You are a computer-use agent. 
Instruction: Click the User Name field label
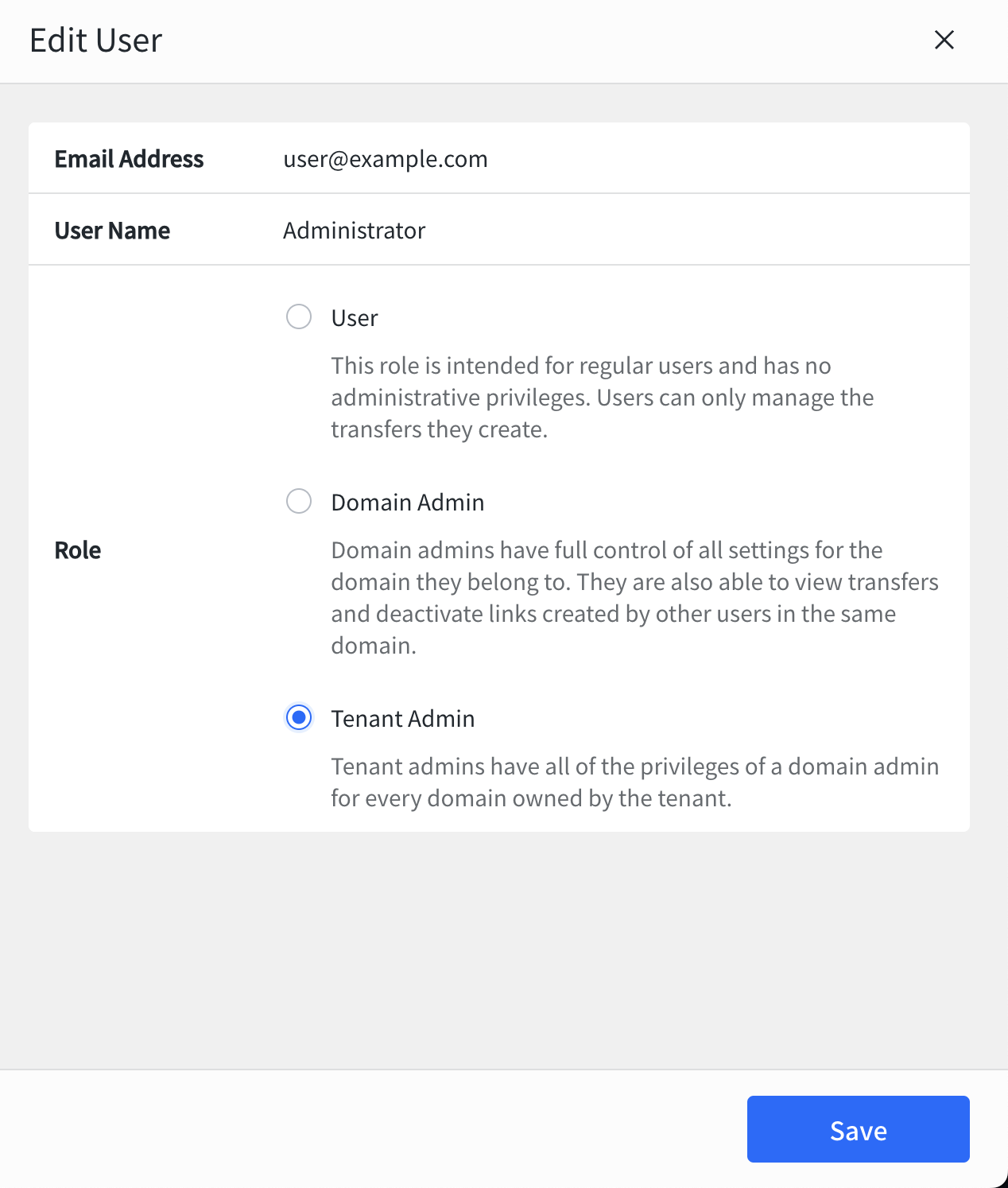click(112, 231)
